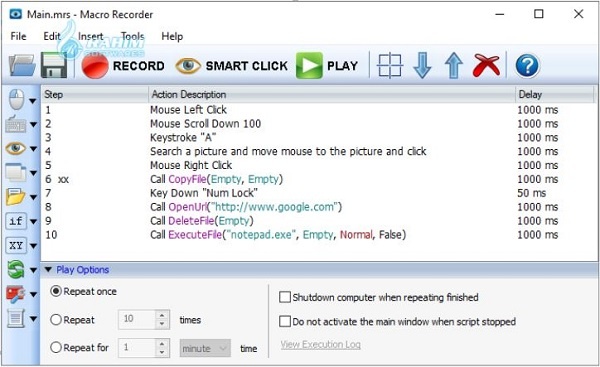Open help via blue question mark icon
600x367 pixels.
point(527,66)
